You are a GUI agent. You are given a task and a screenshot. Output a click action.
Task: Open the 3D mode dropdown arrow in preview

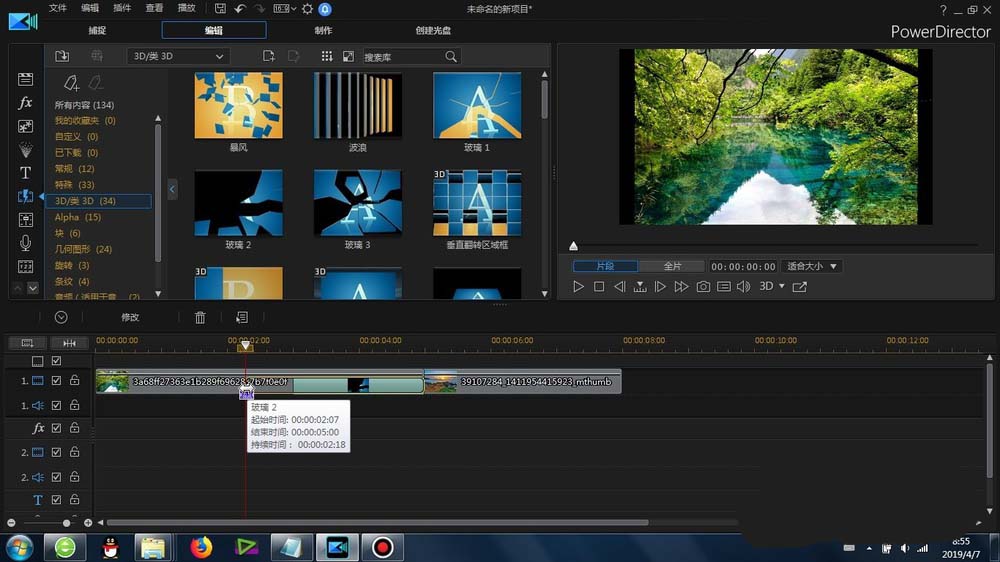(782, 286)
